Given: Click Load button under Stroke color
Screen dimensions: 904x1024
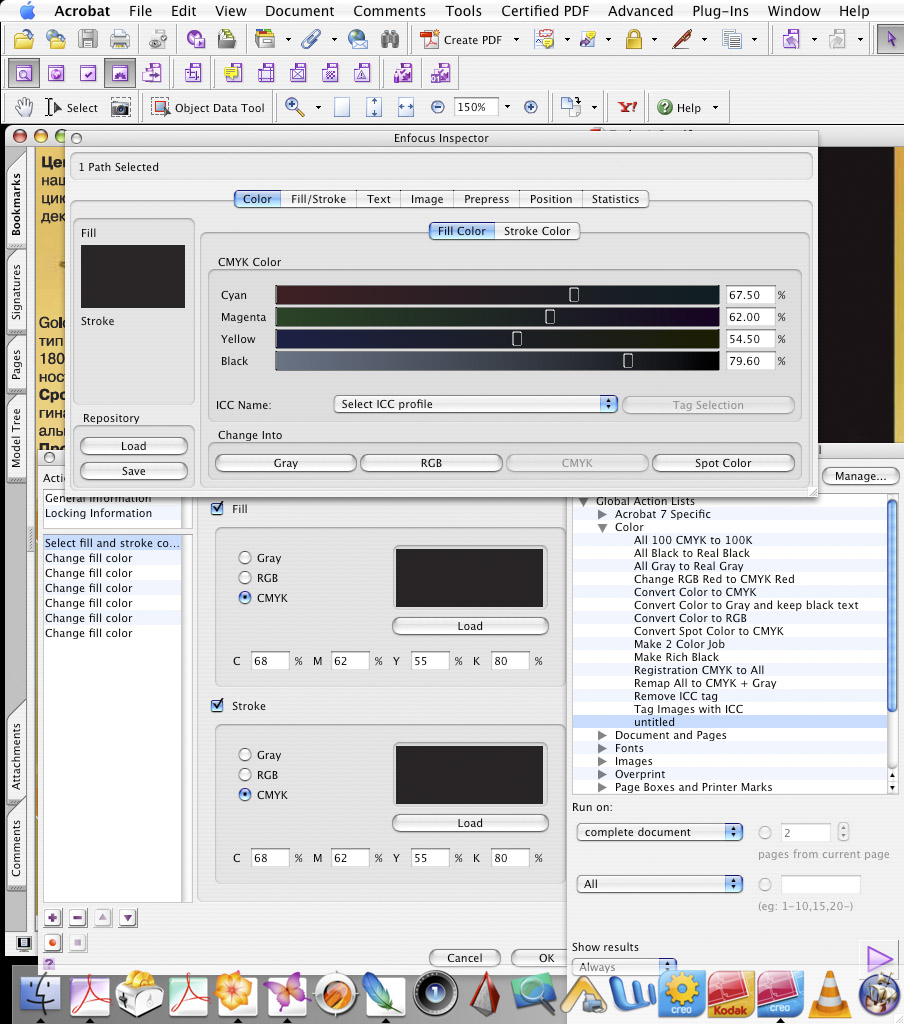Looking at the screenshot, I should pos(470,823).
